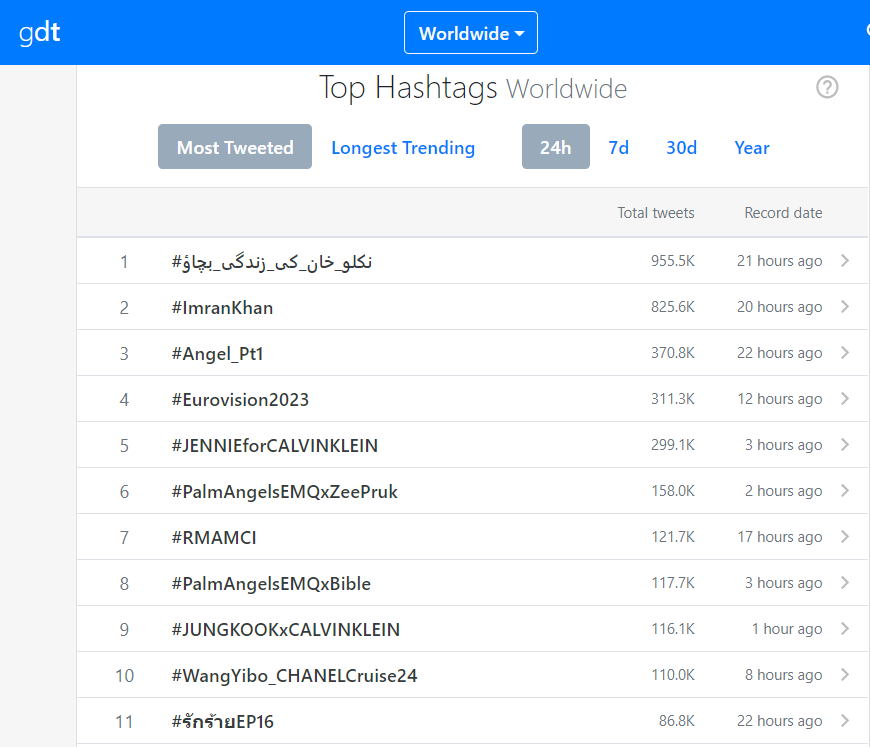The image size is (870, 747).
Task: Click the 86.8K tweet count
Action: (x=676, y=721)
